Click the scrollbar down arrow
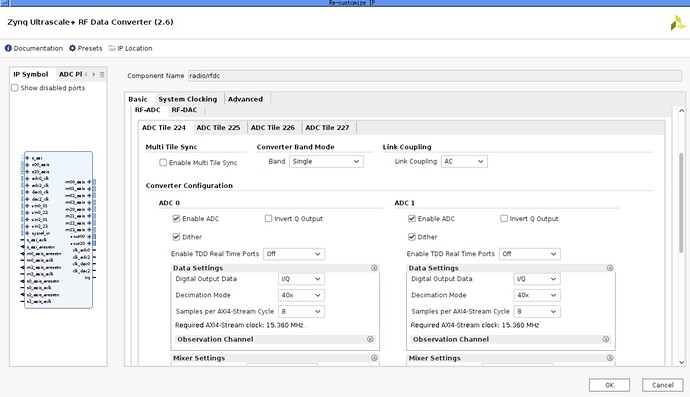 [x=681, y=362]
